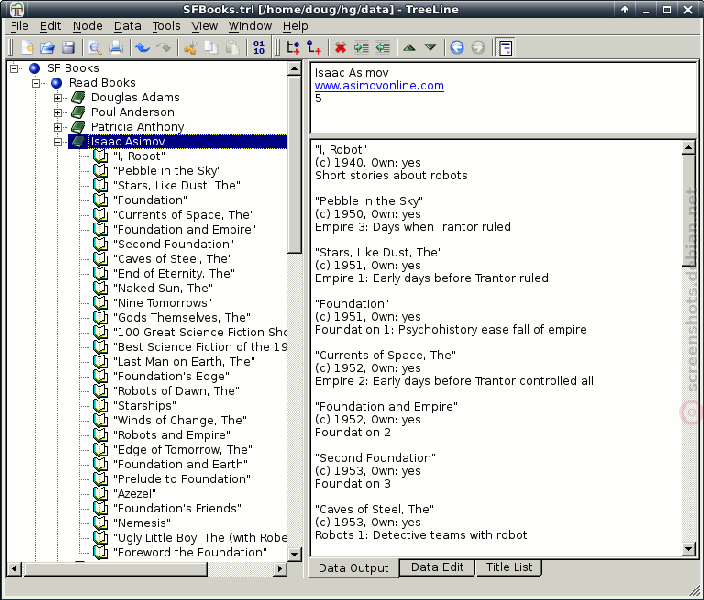This screenshot has width=704, height=600.
Task: Click the tree pane horizontal scroll-left arrow
Action: [x=14, y=569]
